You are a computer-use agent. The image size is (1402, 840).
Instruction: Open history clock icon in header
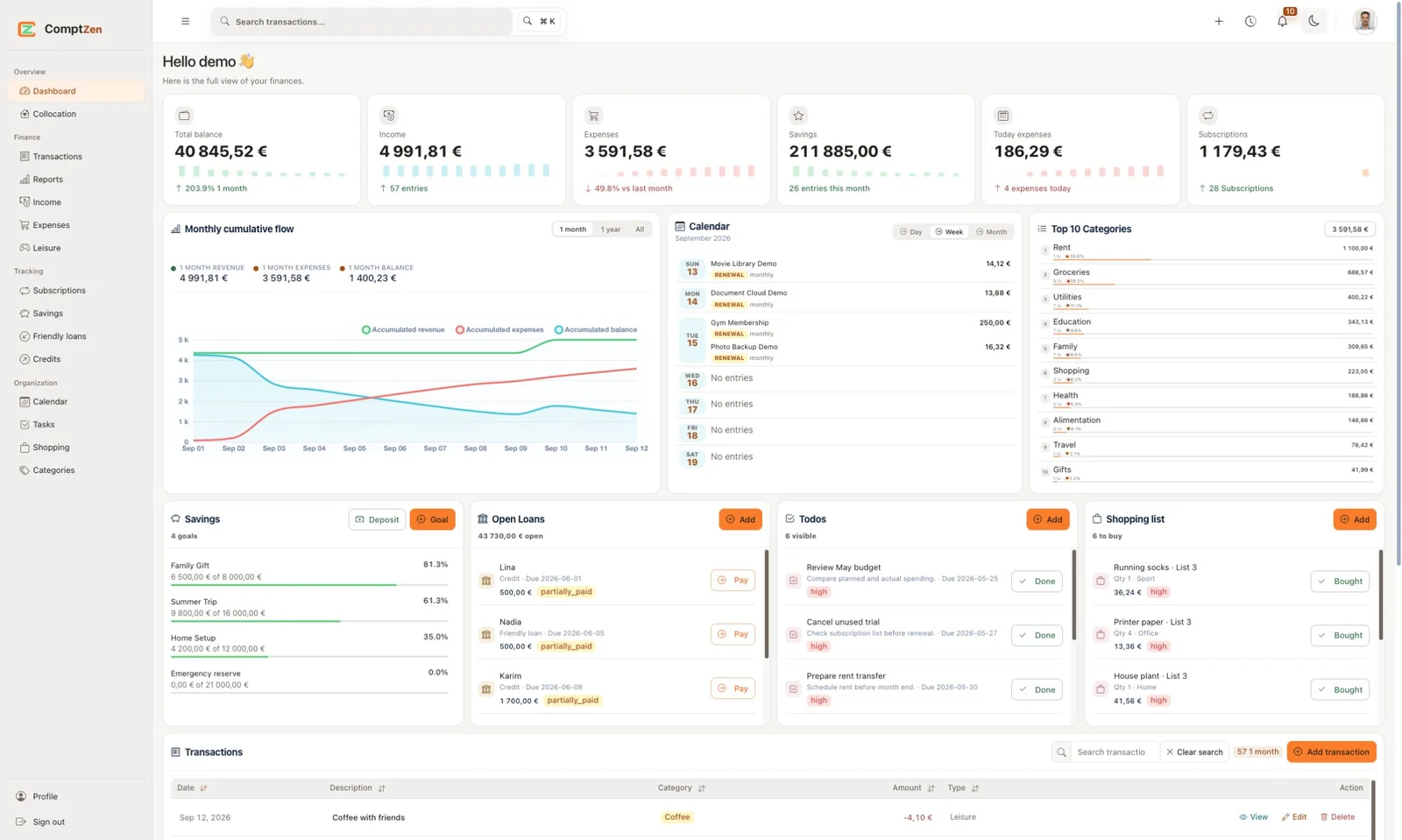[x=1250, y=21]
